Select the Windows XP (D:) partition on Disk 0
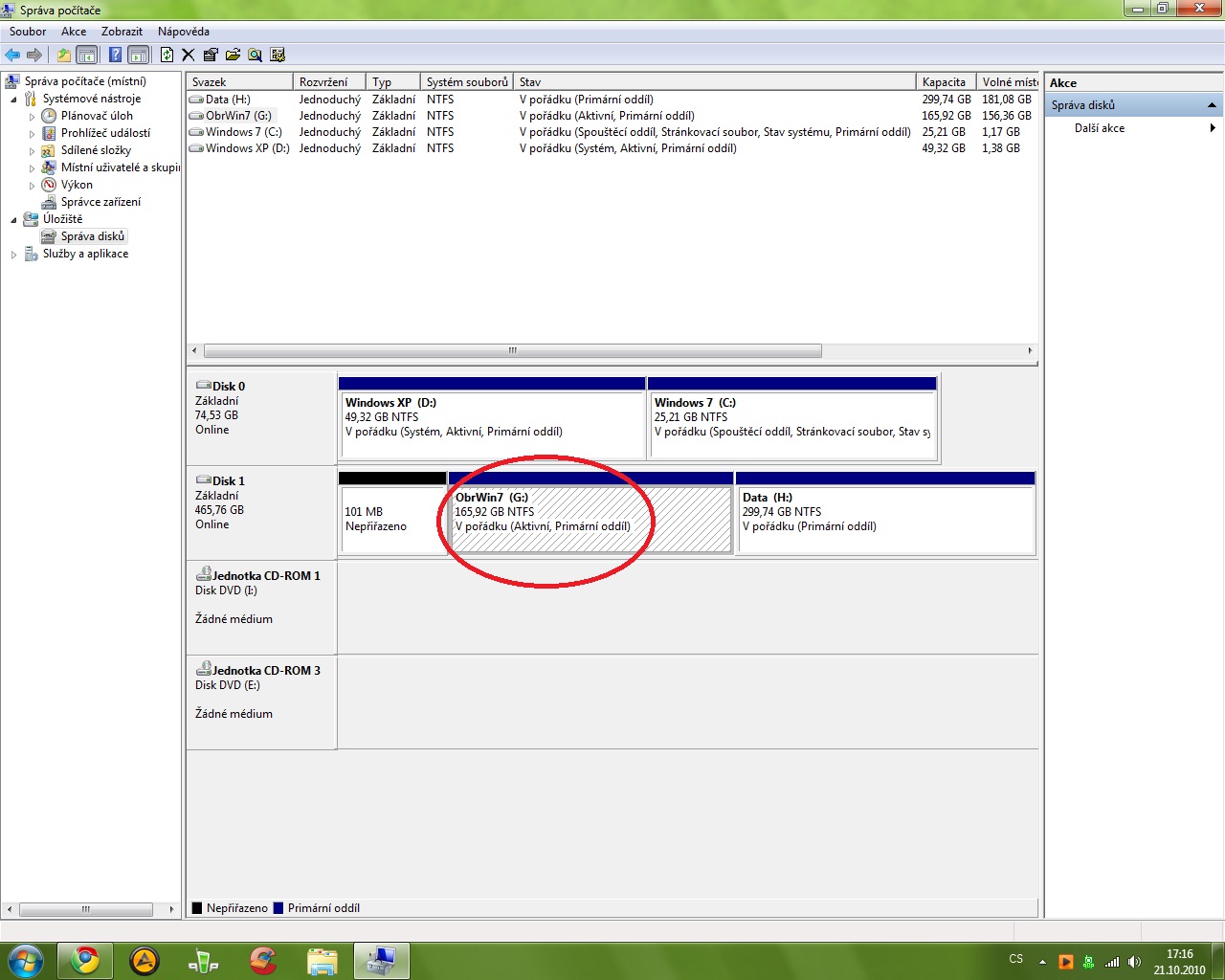1225x980 pixels. click(x=492, y=418)
